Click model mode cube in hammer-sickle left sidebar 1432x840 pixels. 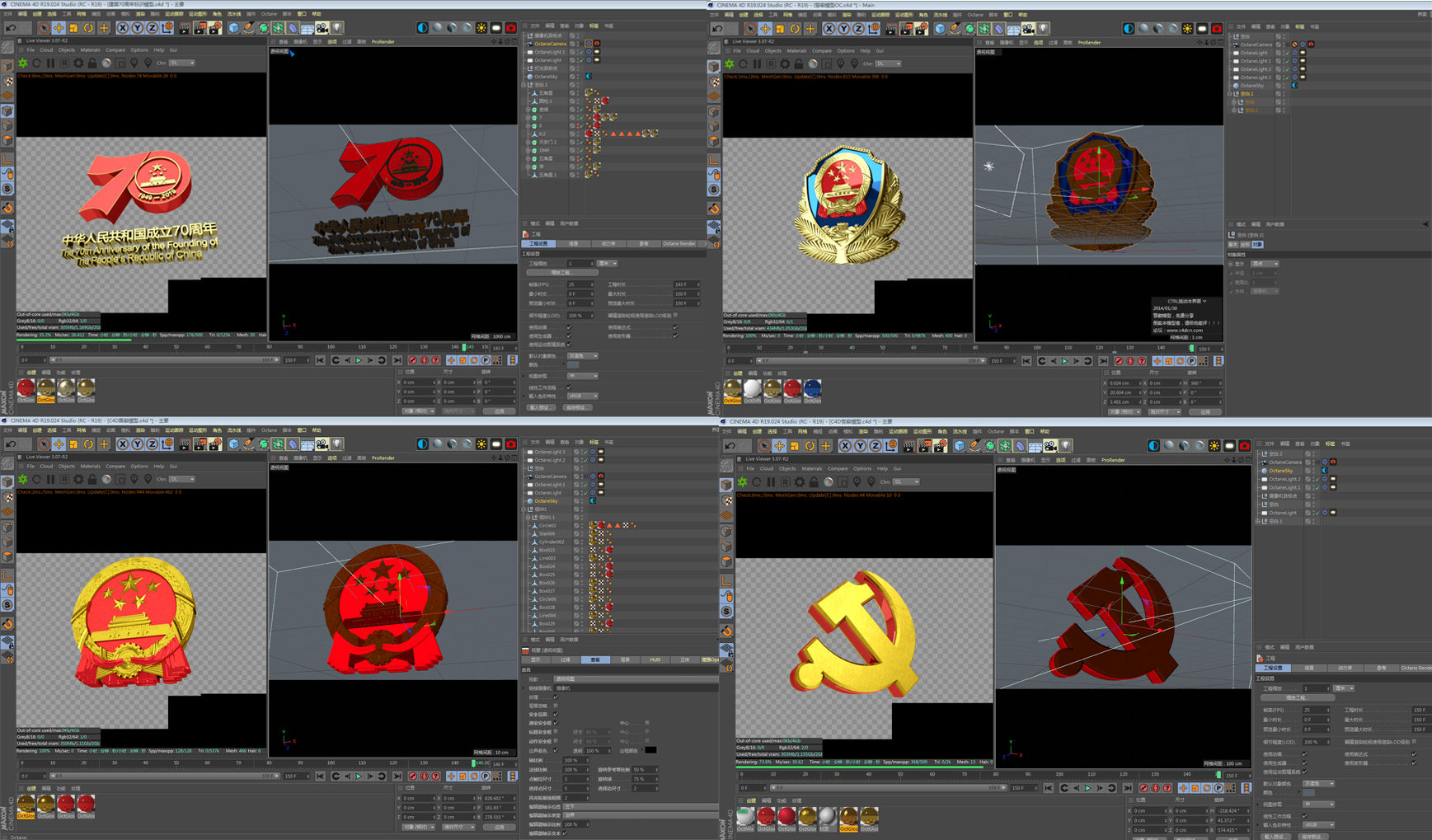tap(726, 485)
